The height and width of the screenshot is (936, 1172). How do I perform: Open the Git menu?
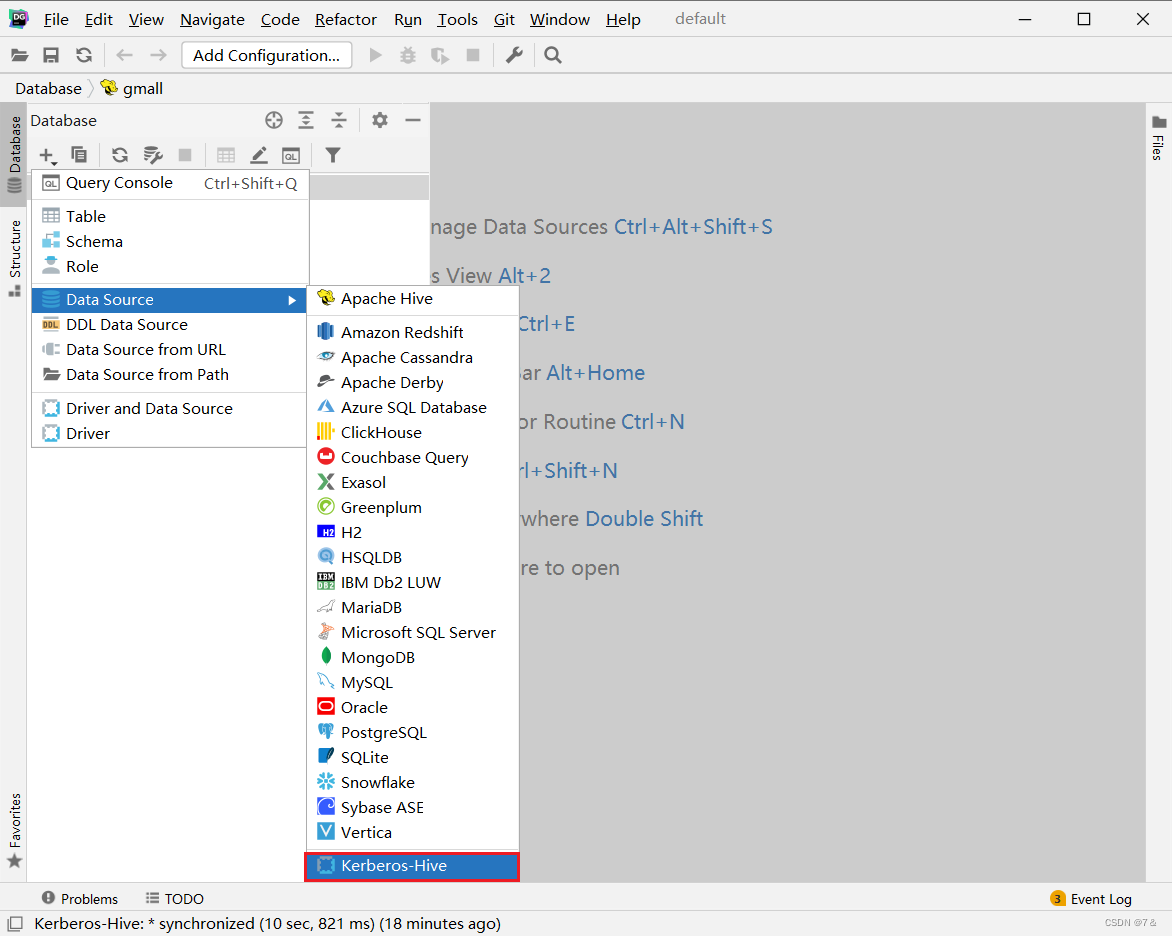point(504,19)
